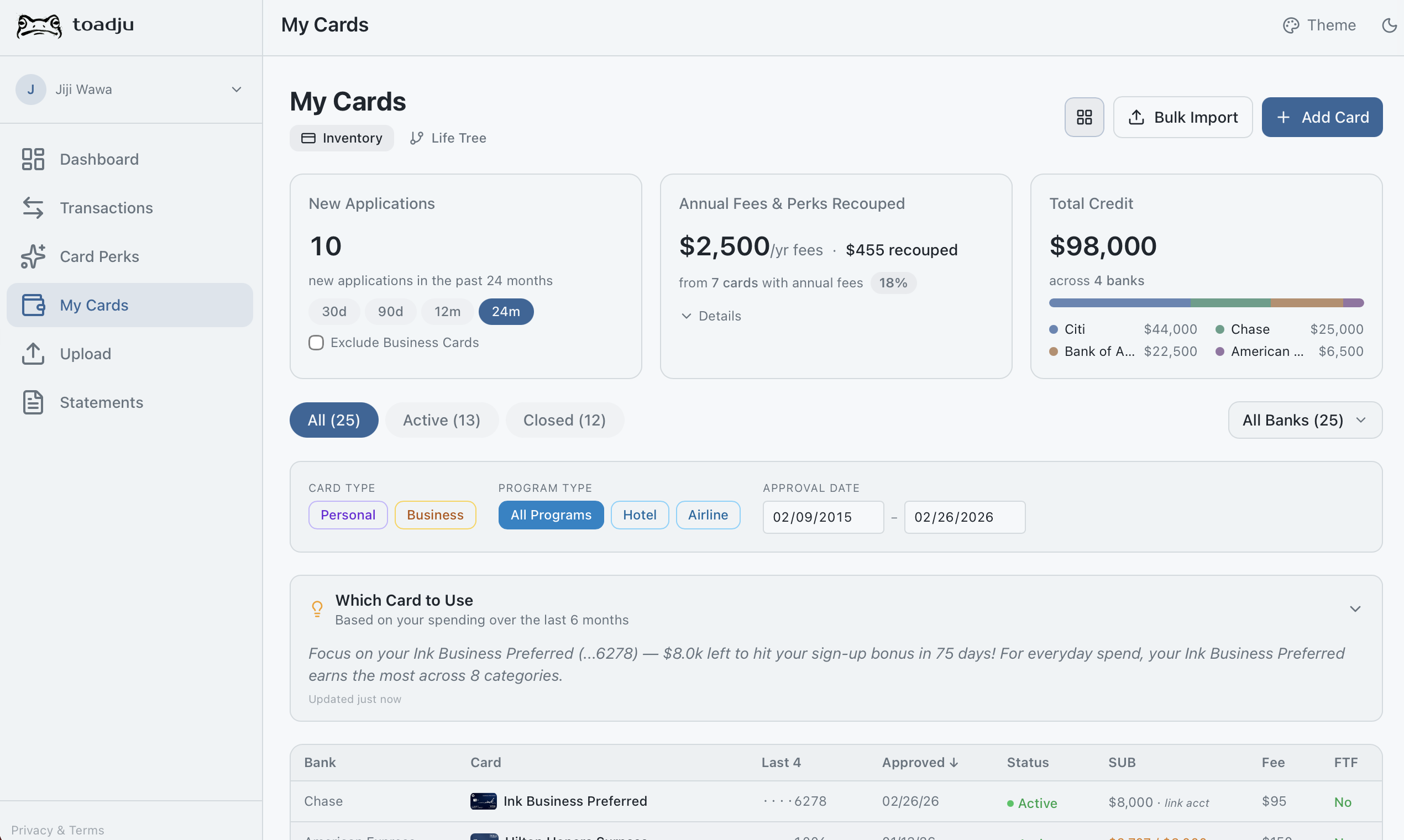Click the Add Card button
This screenshot has height=840, width=1404.
point(1321,117)
